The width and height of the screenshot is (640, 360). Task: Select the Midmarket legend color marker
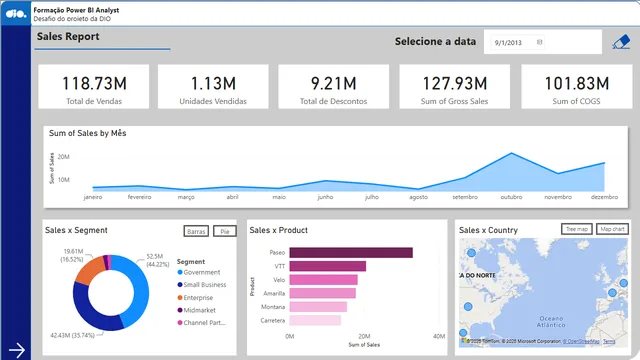[180, 310]
